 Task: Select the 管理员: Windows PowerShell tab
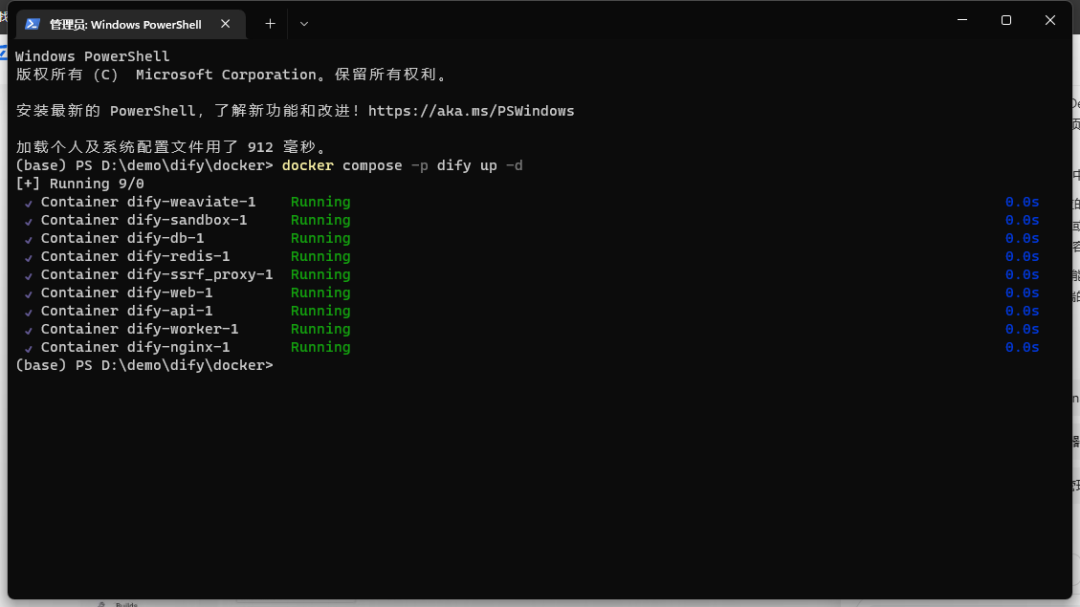pyautogui.click(x=125, y=24)
